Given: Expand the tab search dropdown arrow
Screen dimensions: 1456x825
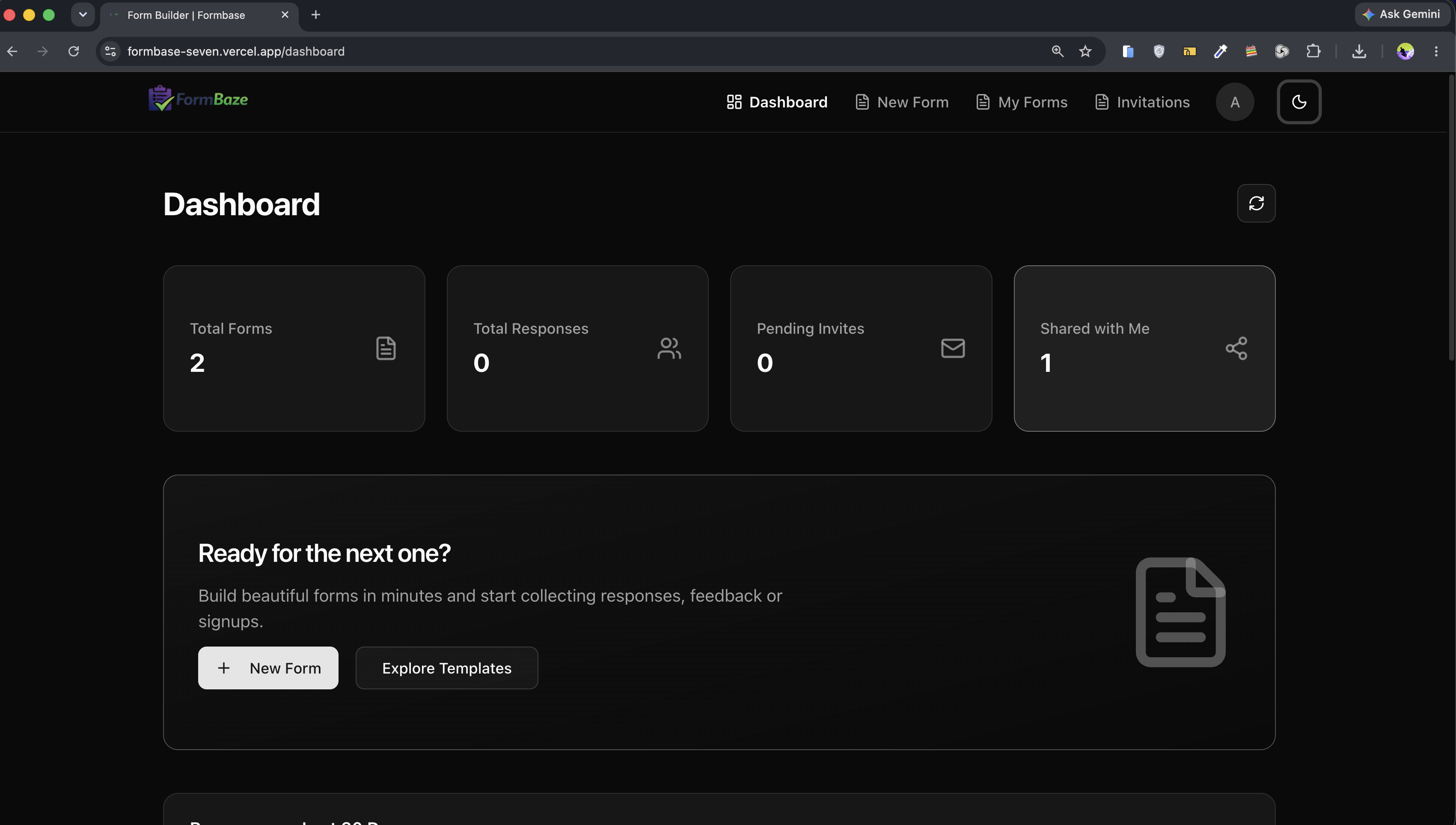Looking at the screenshot, I should [x=83, y=15].
